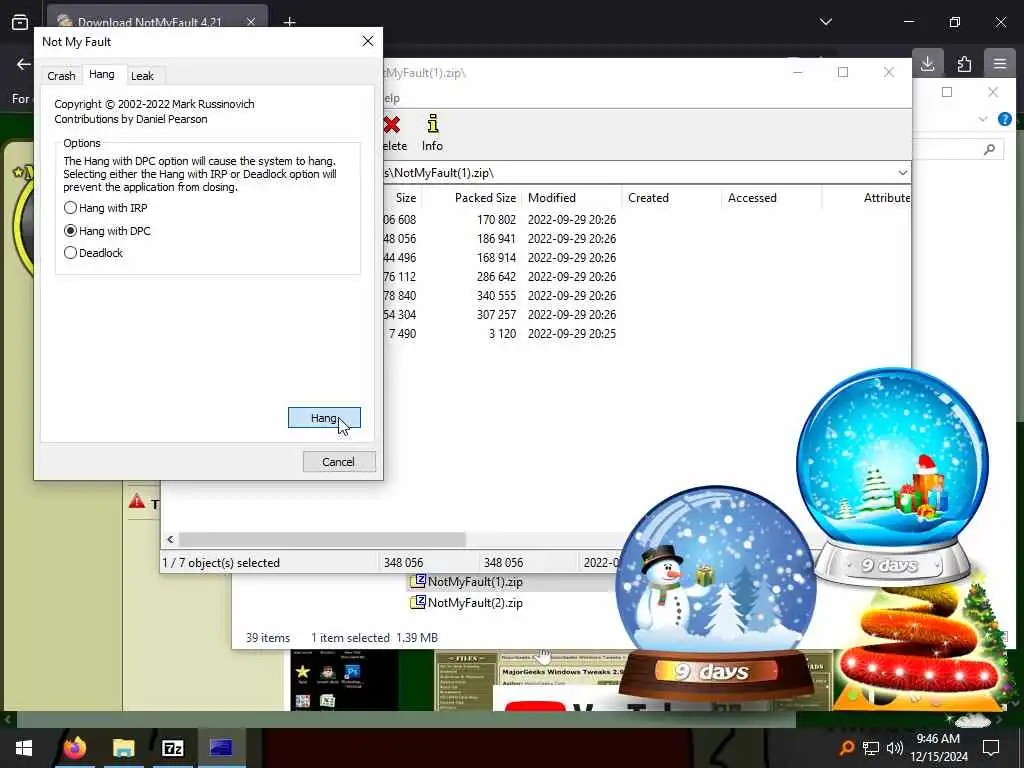The width and height of the screenshot is (1024, 768).
Task: Open 7-Zip from the taskbar
Action: 172,748
